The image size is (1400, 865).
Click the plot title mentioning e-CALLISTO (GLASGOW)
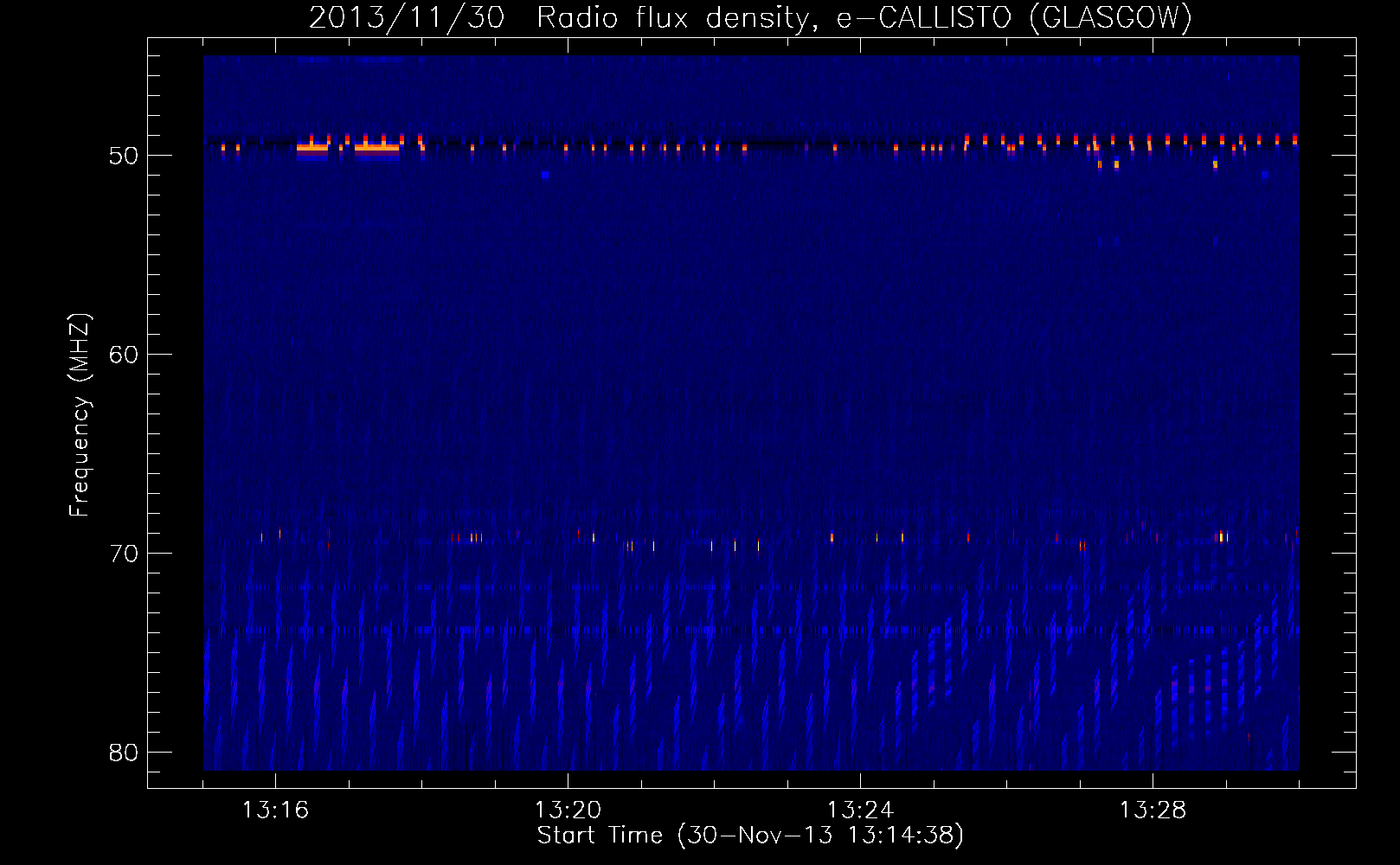750,17
